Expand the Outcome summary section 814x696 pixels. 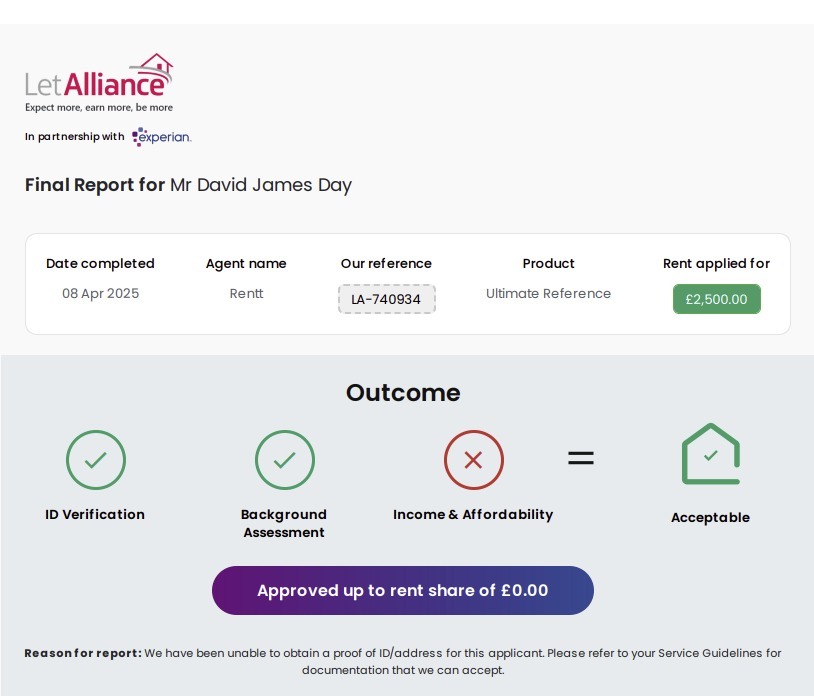pyautogui.click(x=403, y=393)
